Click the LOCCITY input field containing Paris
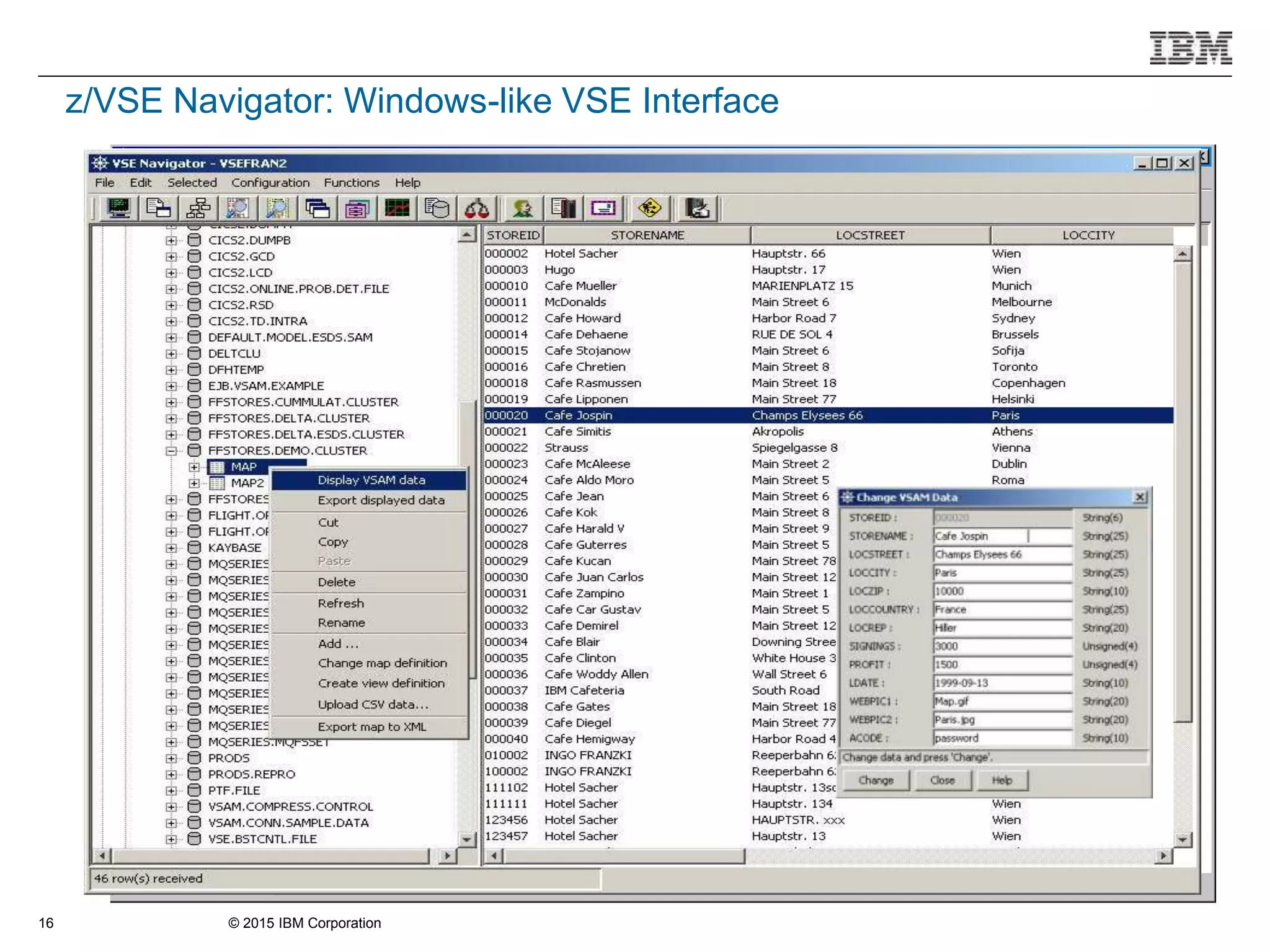The height and width of the screenshot is (952, 1270). pos(1001,573)
